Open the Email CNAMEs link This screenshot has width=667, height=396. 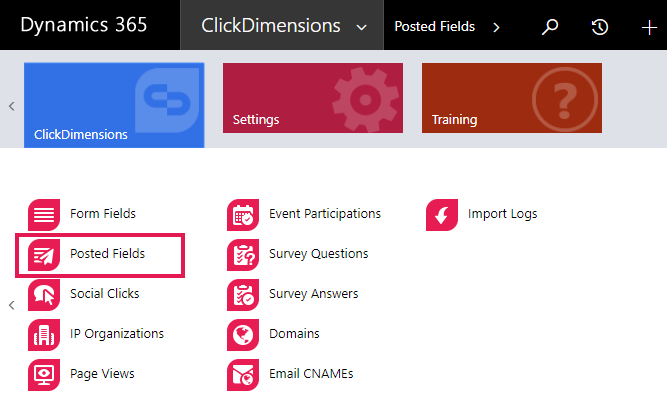pos(311,373)
